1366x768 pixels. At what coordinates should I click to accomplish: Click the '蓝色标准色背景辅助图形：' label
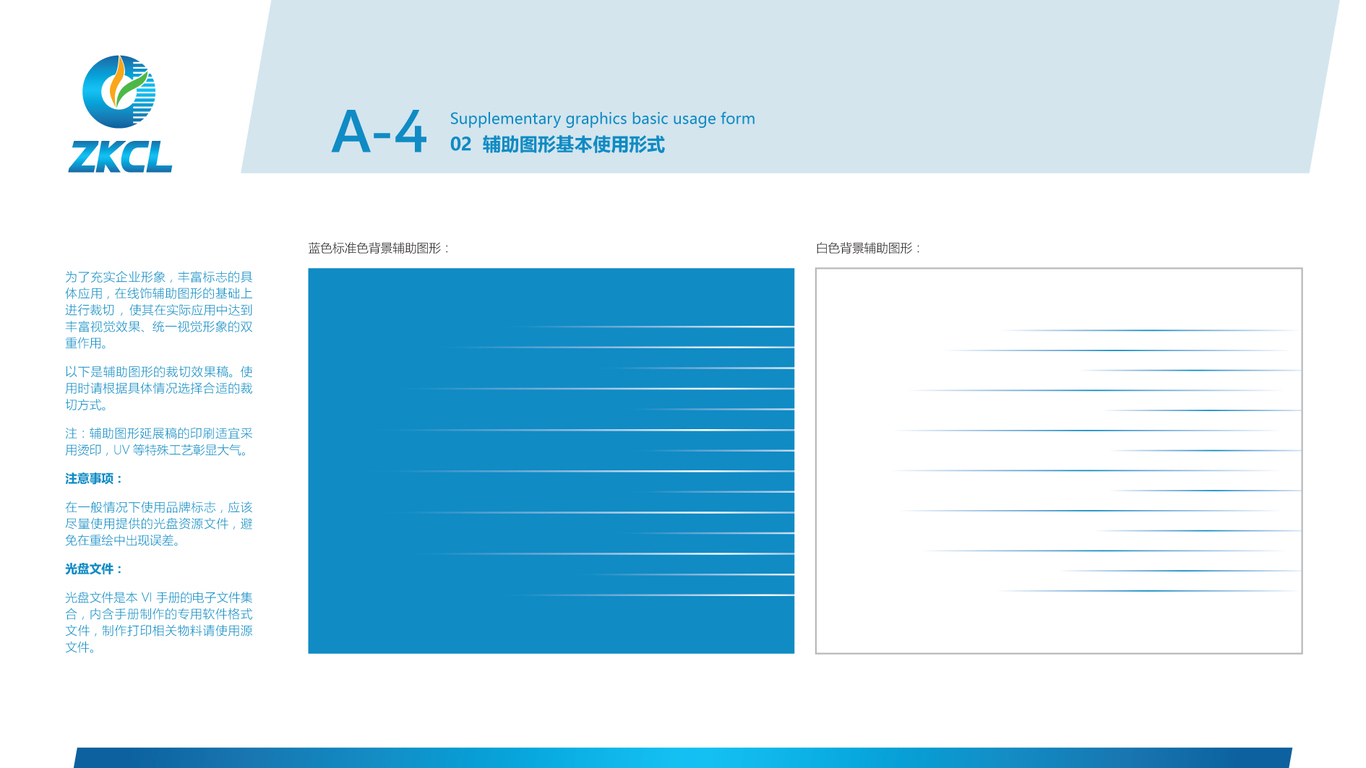click(x=379, y=248)
